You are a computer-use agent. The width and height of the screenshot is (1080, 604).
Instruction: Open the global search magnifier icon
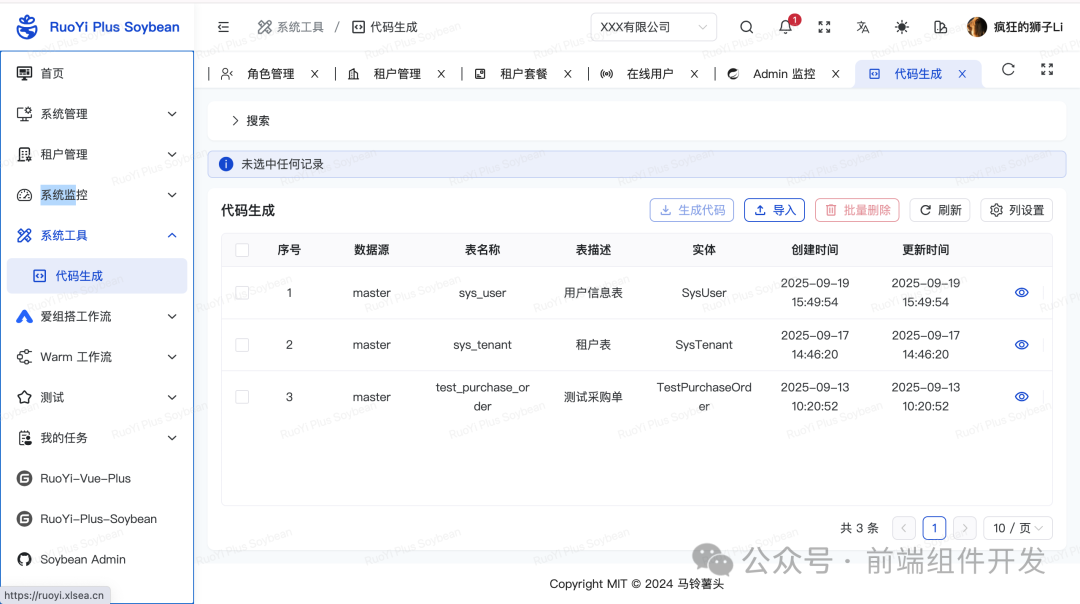coord(746,27)
